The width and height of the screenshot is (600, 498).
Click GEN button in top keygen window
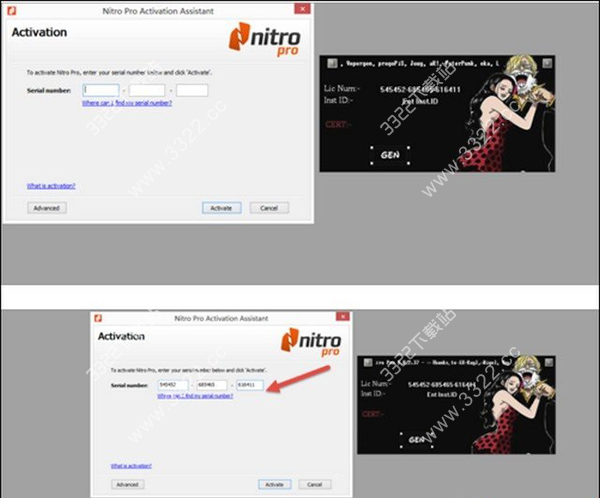[390, 155]
